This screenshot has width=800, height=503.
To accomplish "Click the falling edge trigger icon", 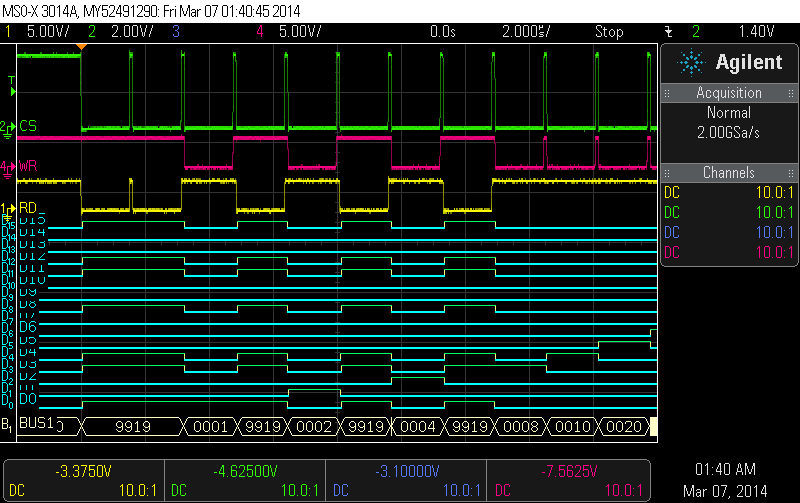I will [668, 32].
